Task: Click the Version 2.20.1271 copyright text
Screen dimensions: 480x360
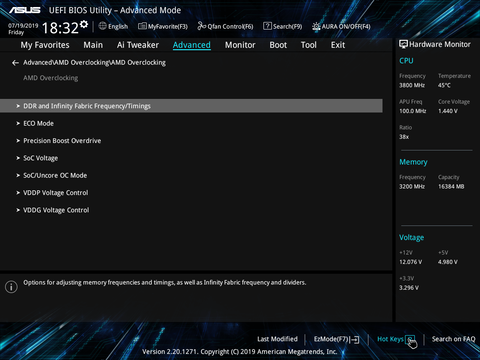Action: pyautogui.click(x=240, y=352)
